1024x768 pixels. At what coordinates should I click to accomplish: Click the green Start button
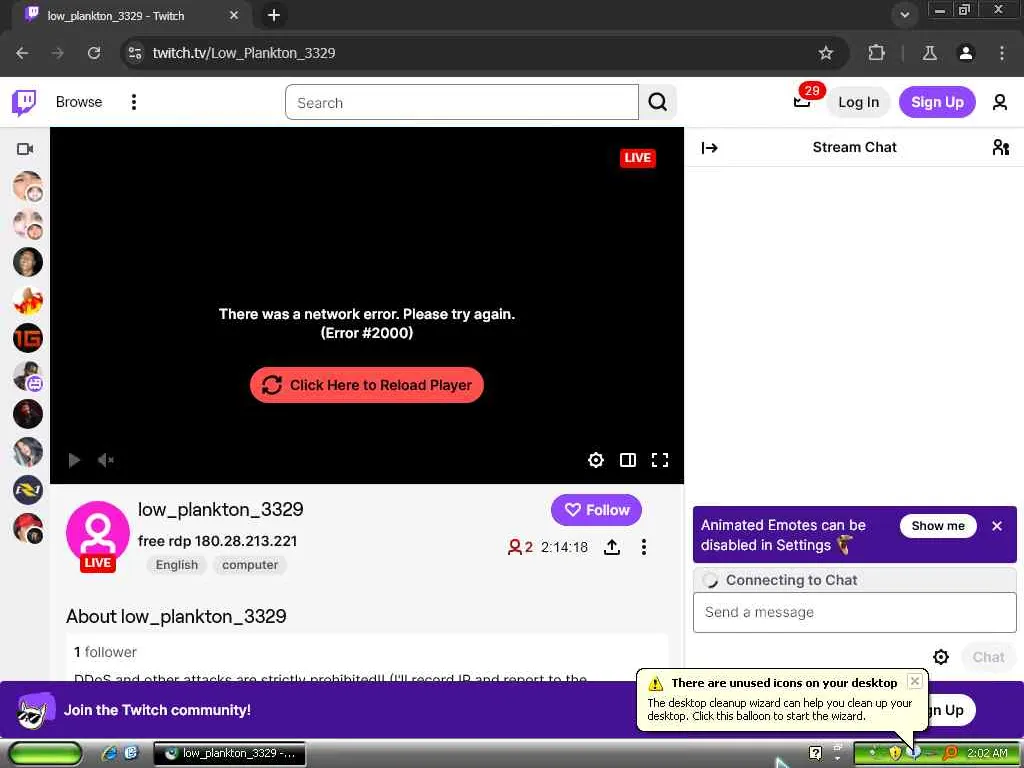[45, 754]
